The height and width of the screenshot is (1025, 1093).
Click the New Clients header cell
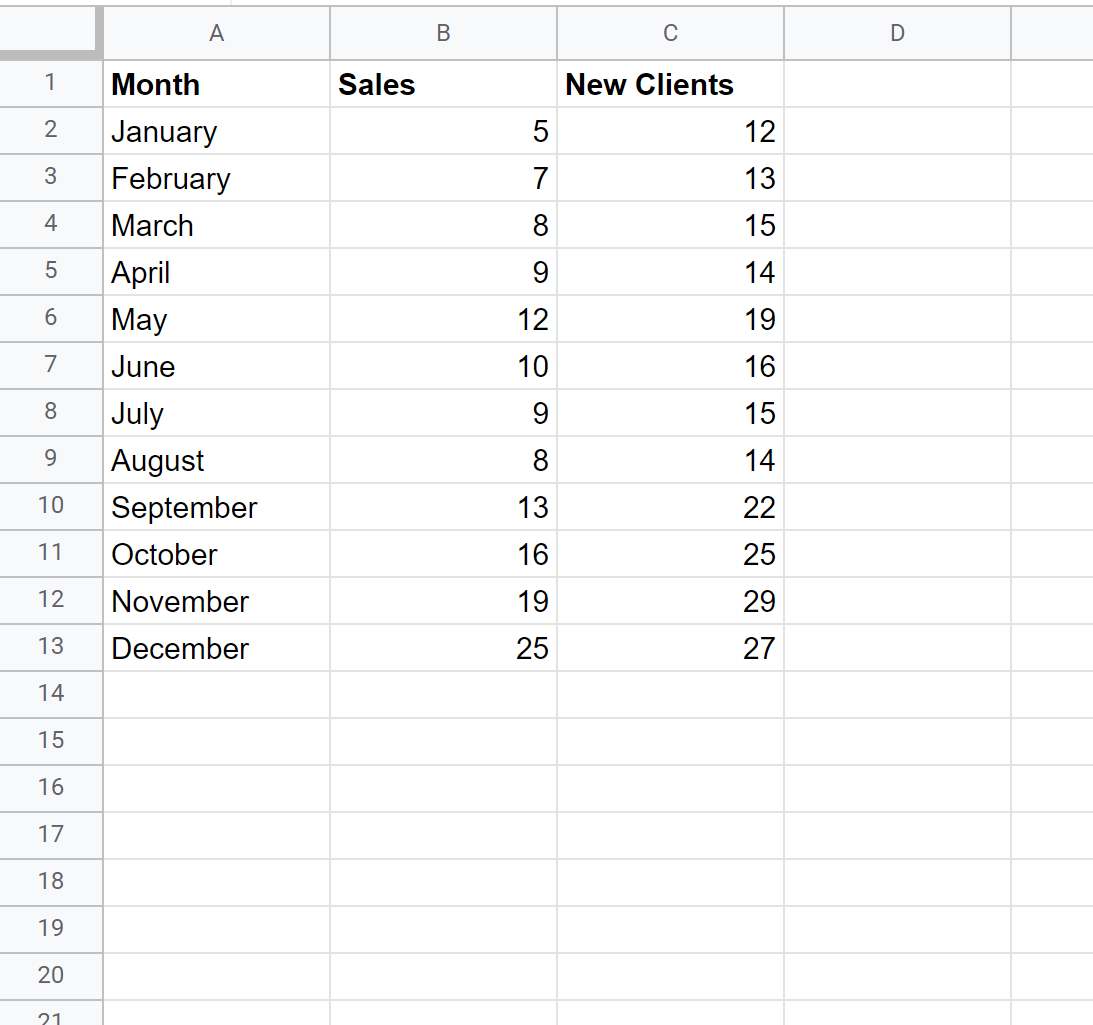pos(670,84)
